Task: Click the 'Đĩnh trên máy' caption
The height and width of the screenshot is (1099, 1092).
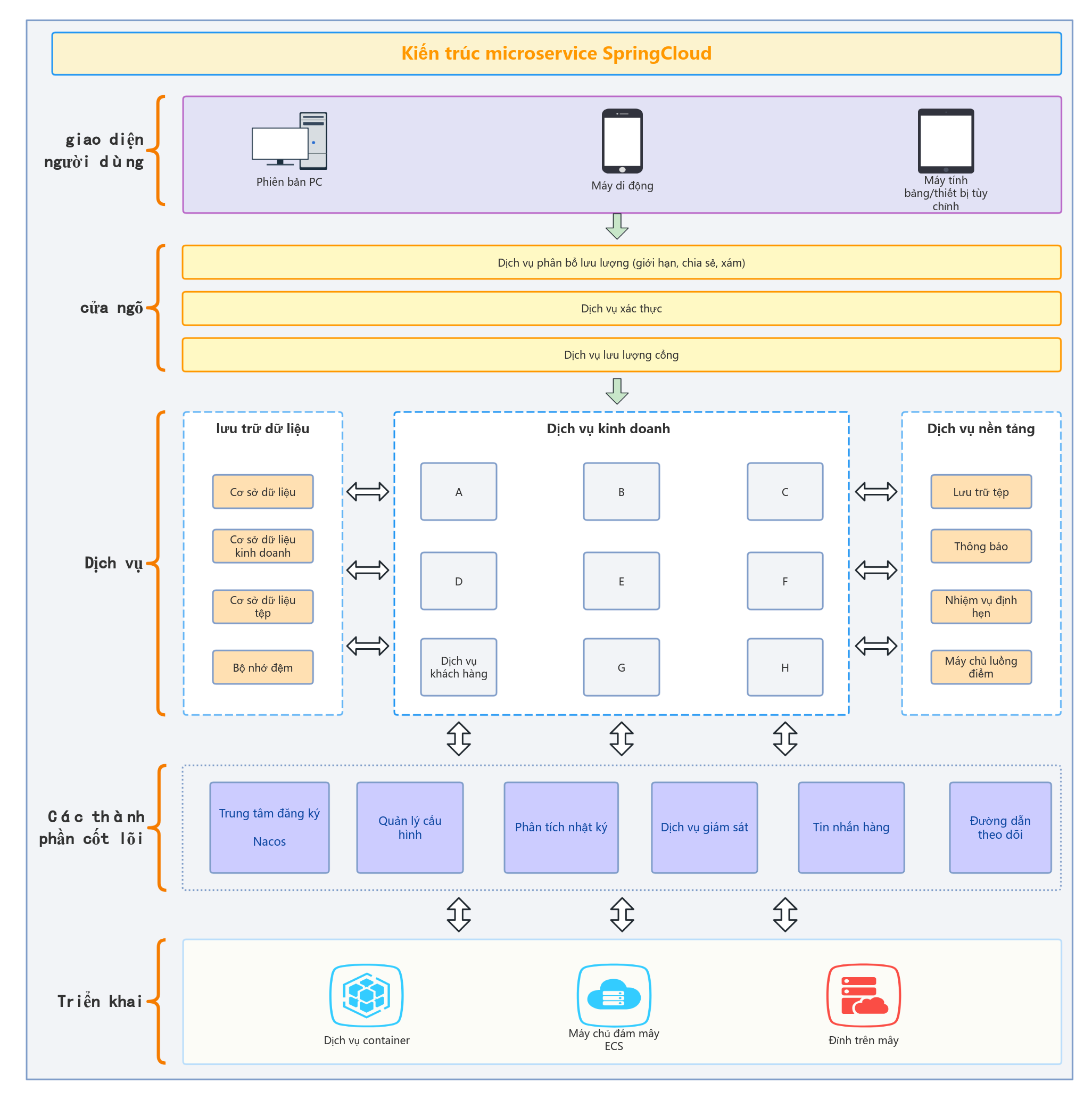Action: click(x=863, y=1040)
